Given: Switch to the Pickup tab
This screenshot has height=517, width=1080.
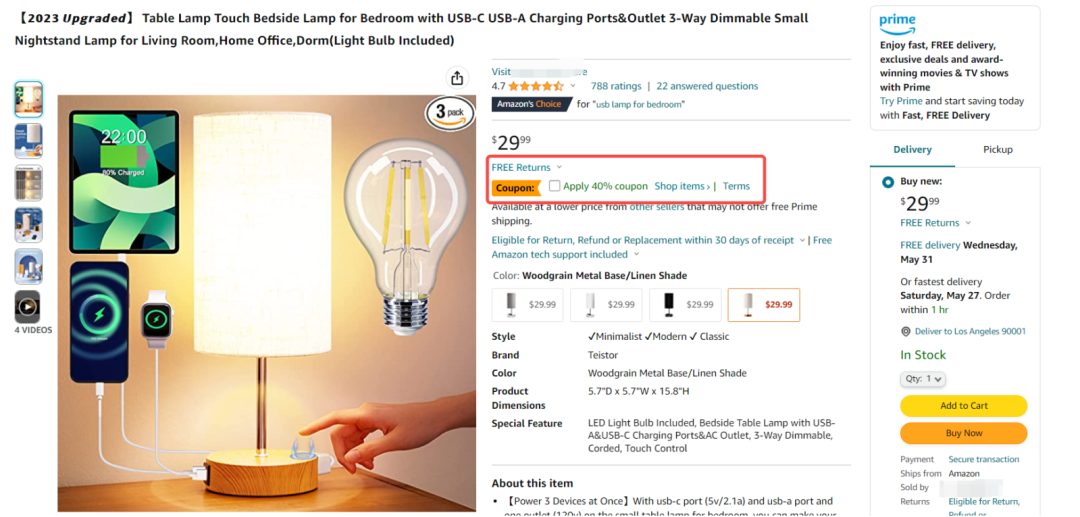Looking at the screenshot, I should [997, 149].
